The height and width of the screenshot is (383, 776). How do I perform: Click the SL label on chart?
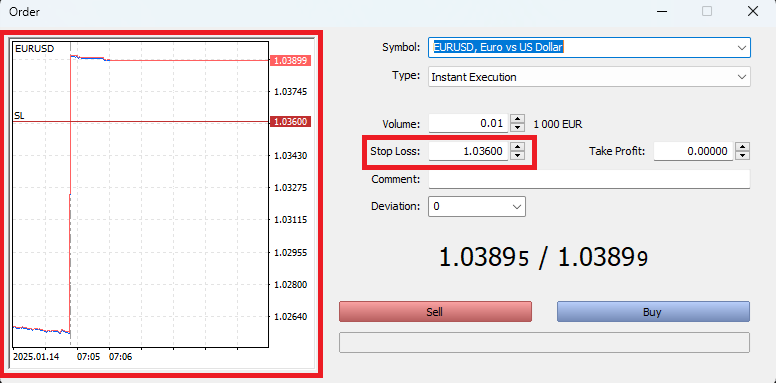19,116
